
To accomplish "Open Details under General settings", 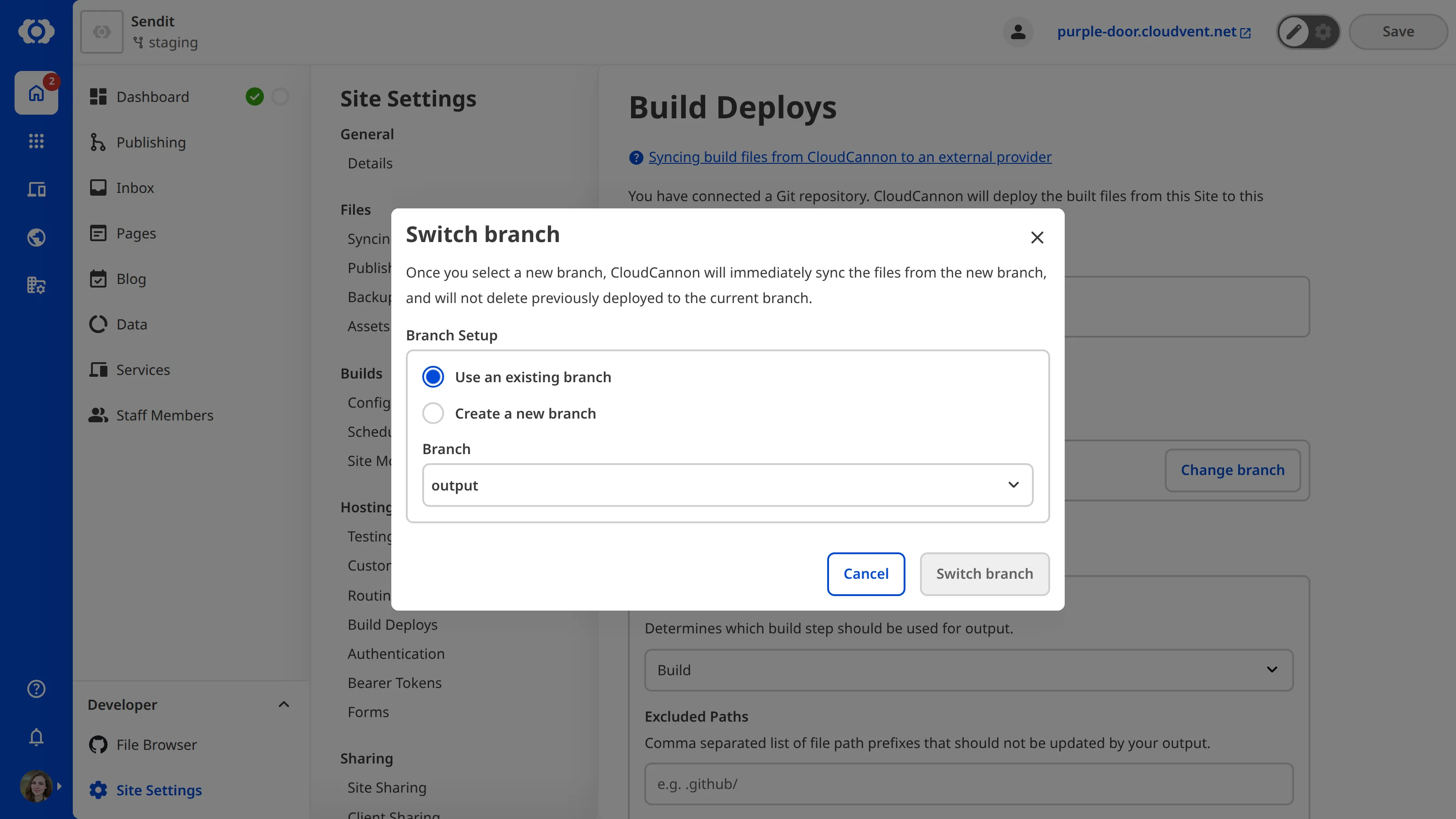I will pyautogui.click(x=369, y=163).
